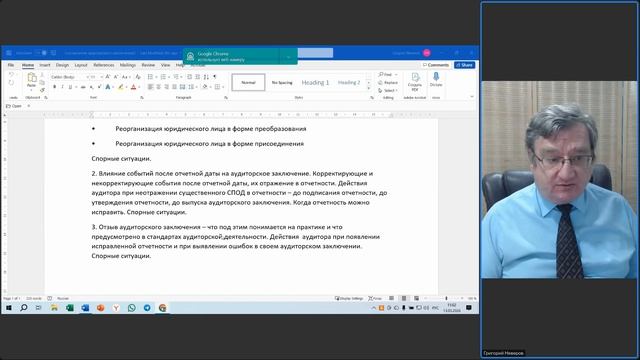Toggle bold formatting
The height and width of the screenshot is (360, 640).
54,87
